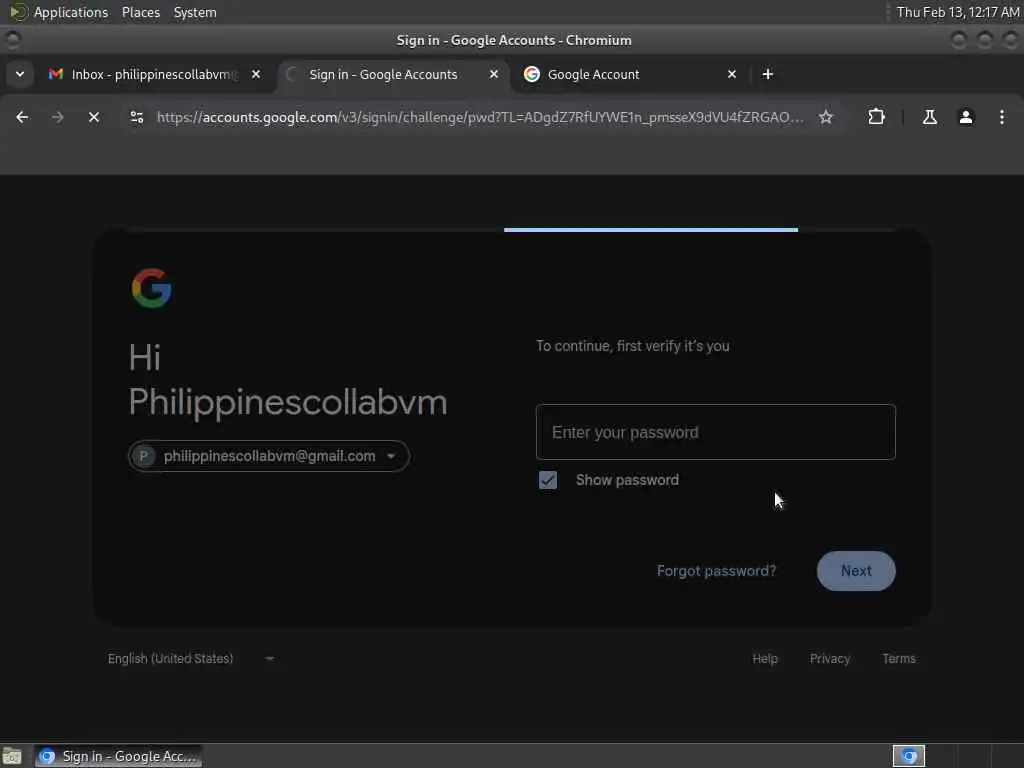Click the workspace switcher Chromium thumbnail

908,756
